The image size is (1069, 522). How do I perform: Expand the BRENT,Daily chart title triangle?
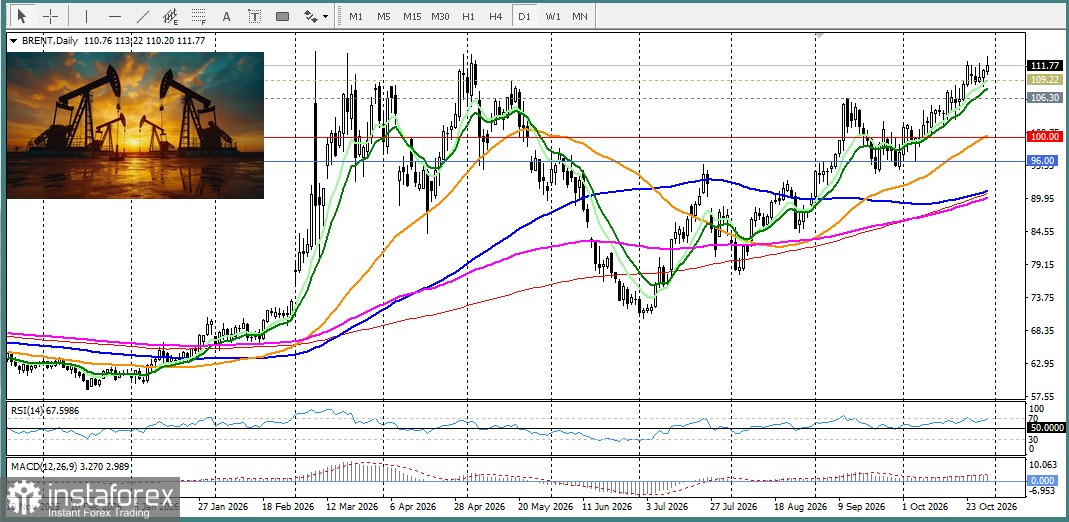point(12,41)
